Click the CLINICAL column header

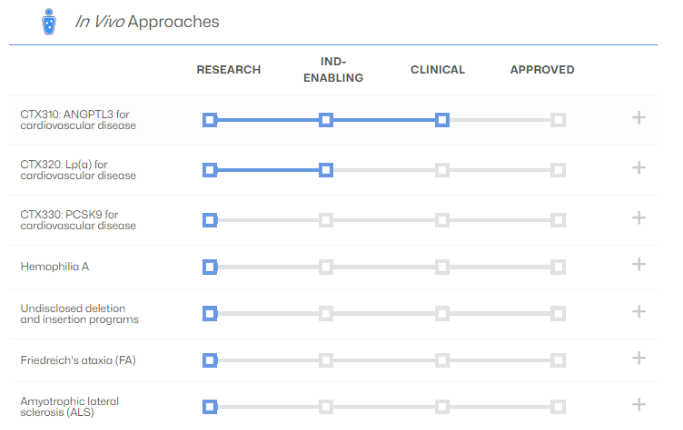[x=437, y=70]
